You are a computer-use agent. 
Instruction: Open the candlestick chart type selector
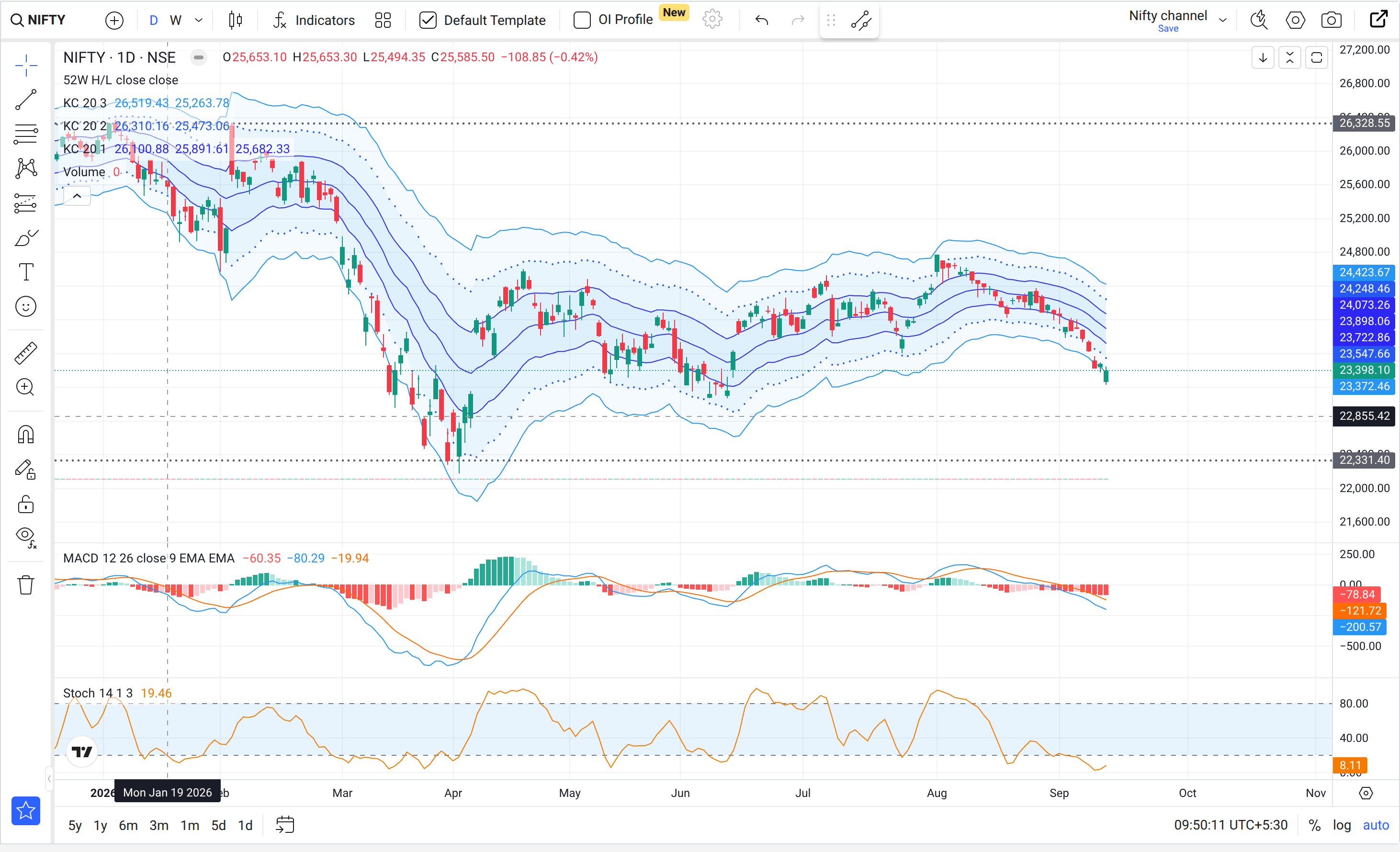point(235,21)
